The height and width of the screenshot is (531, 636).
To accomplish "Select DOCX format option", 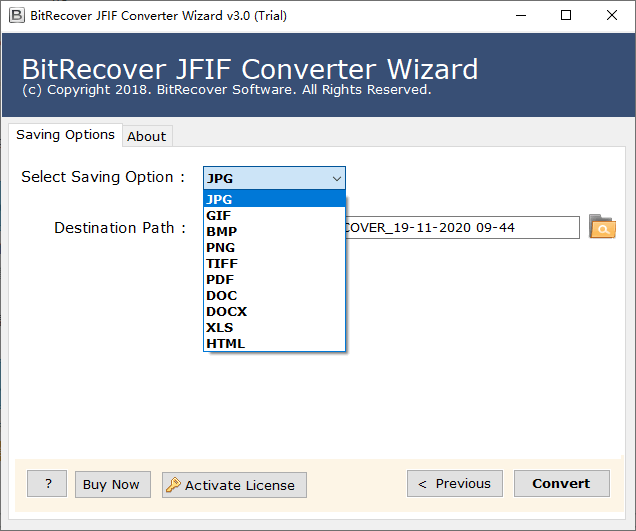I will pos(226,311).
